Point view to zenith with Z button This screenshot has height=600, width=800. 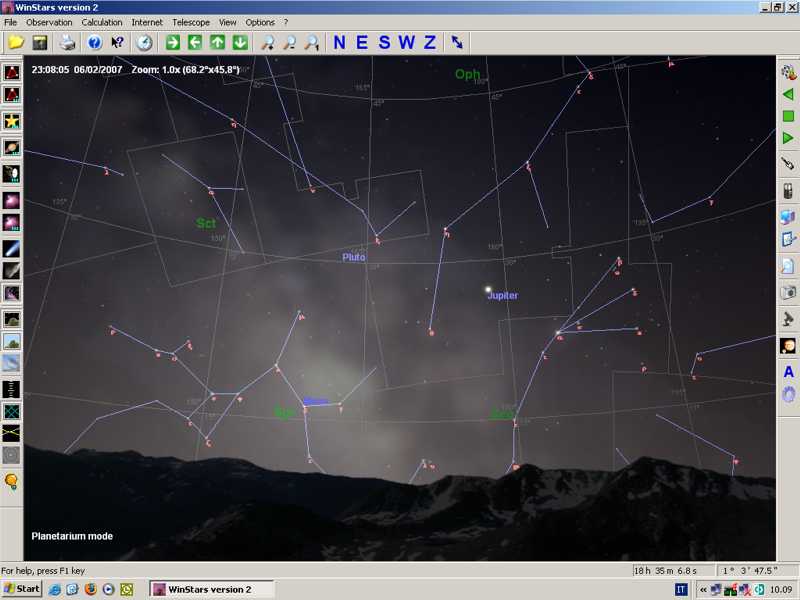click(x=430, y=42)
